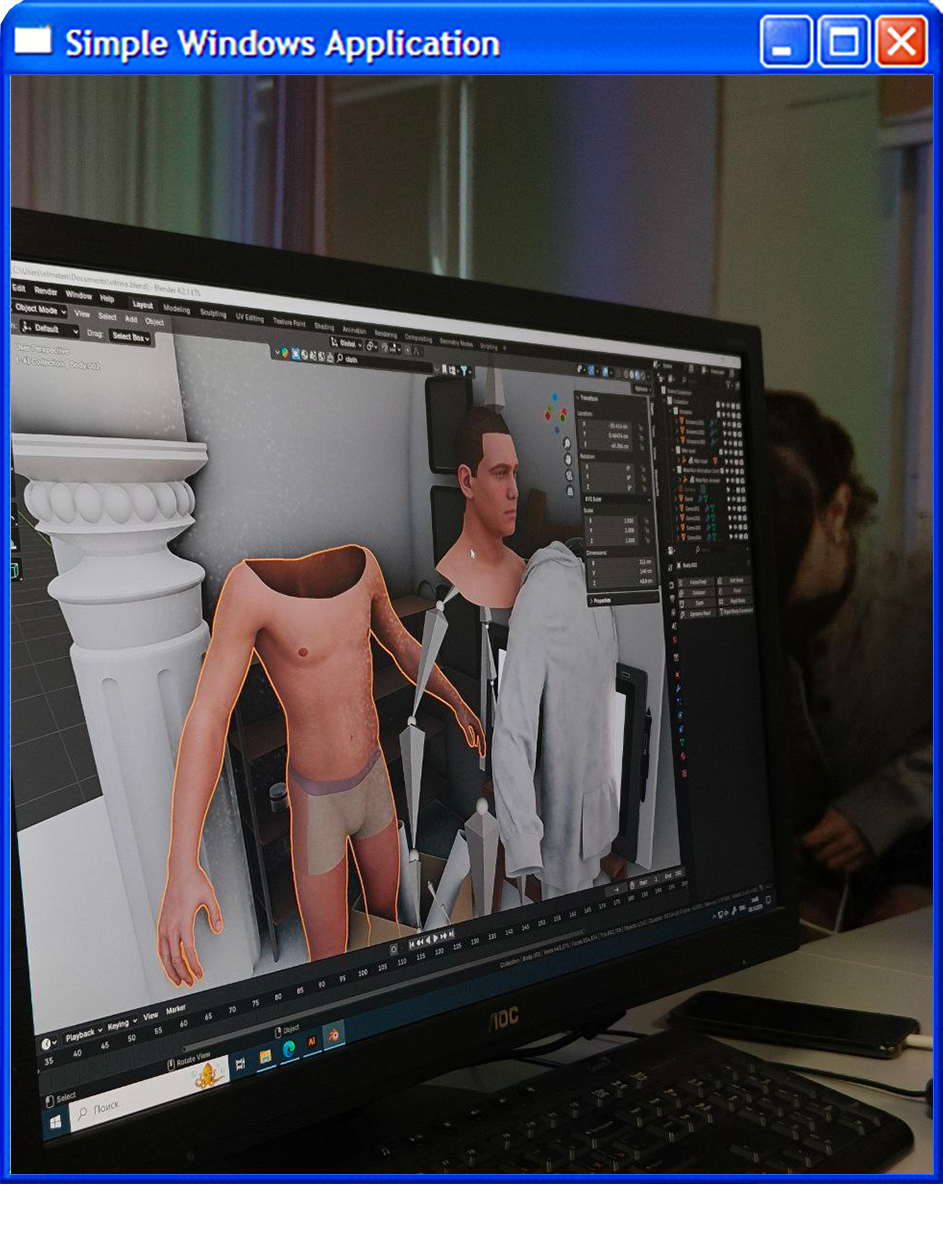Open the timeline Playback dropdown
This screenshot has height=1249, width=943.
83,1033
